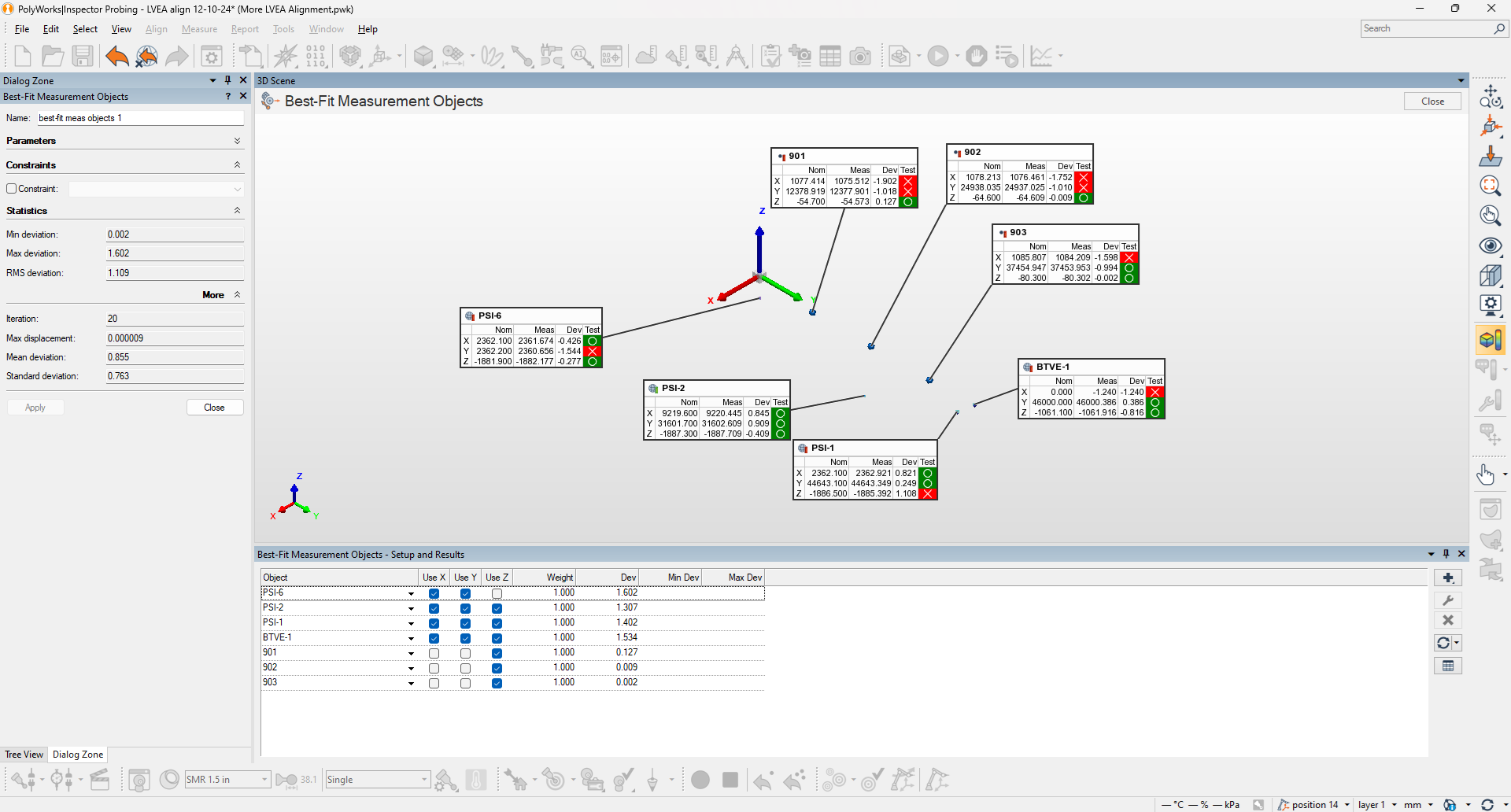Click the stop hand icon in toolbar
1511x812 pixels.
[x=977, y=56]
